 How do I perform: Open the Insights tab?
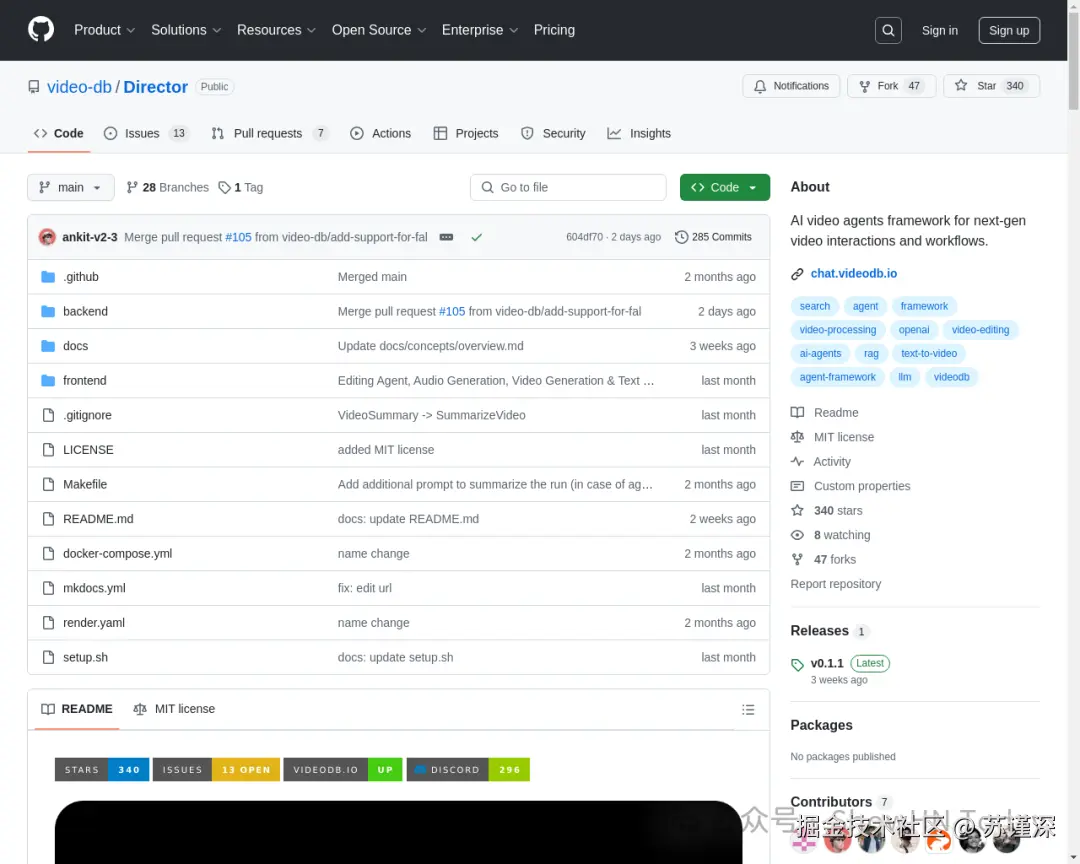click(638, 134)
